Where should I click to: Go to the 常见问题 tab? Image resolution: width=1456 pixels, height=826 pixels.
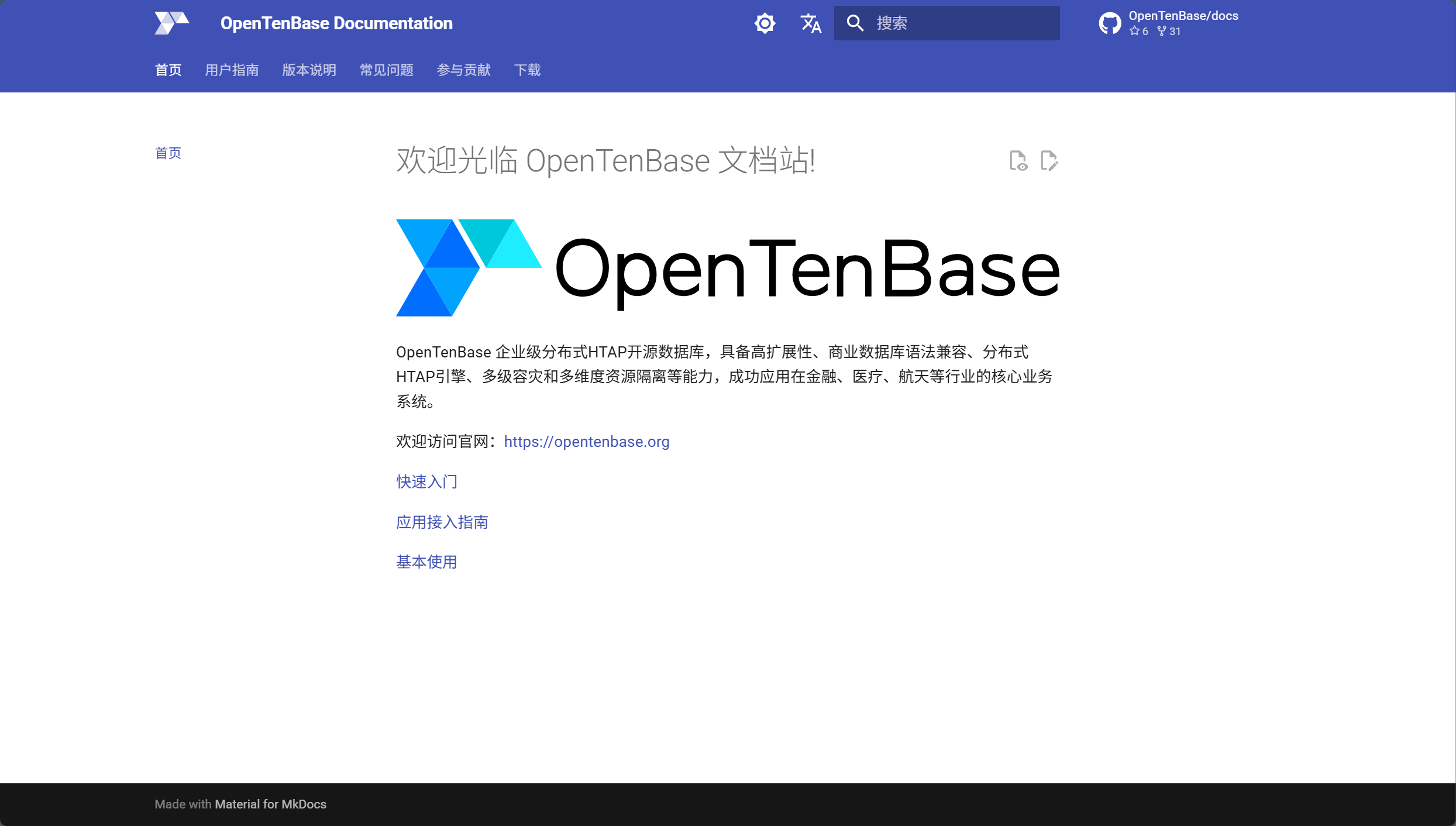click(386, 70)
